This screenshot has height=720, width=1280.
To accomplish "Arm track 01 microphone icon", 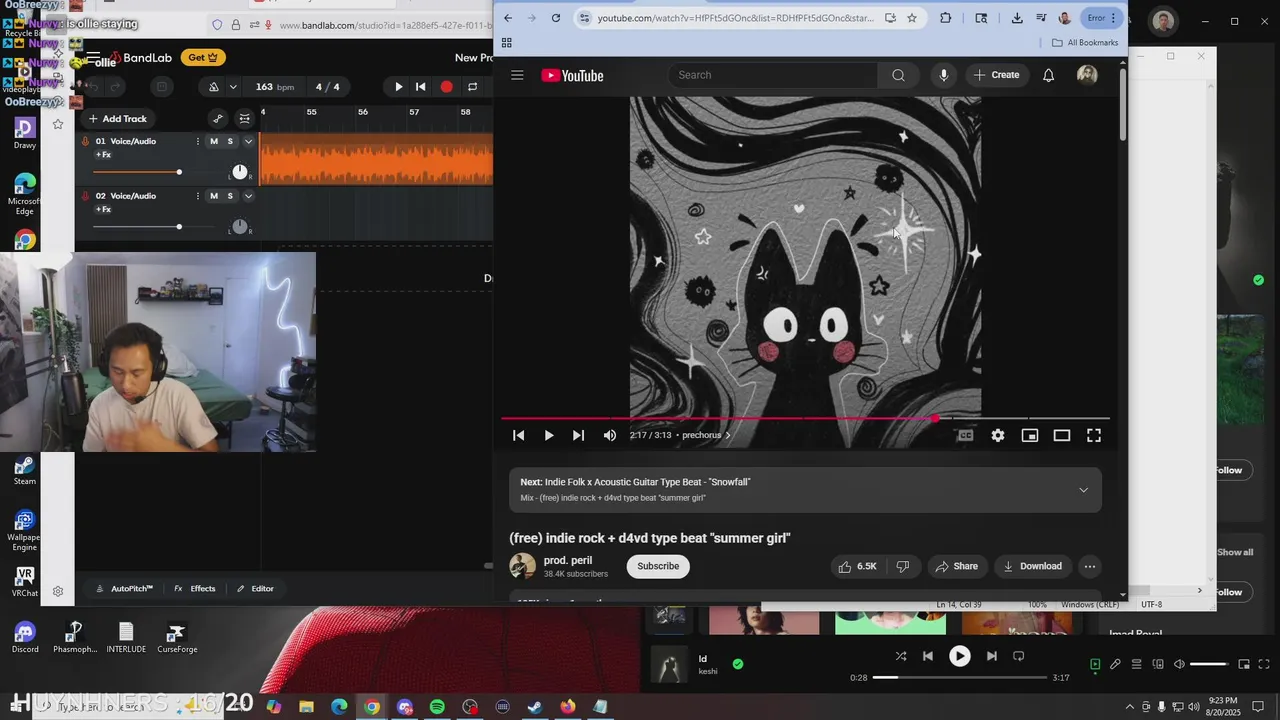I will pos(85,142).
